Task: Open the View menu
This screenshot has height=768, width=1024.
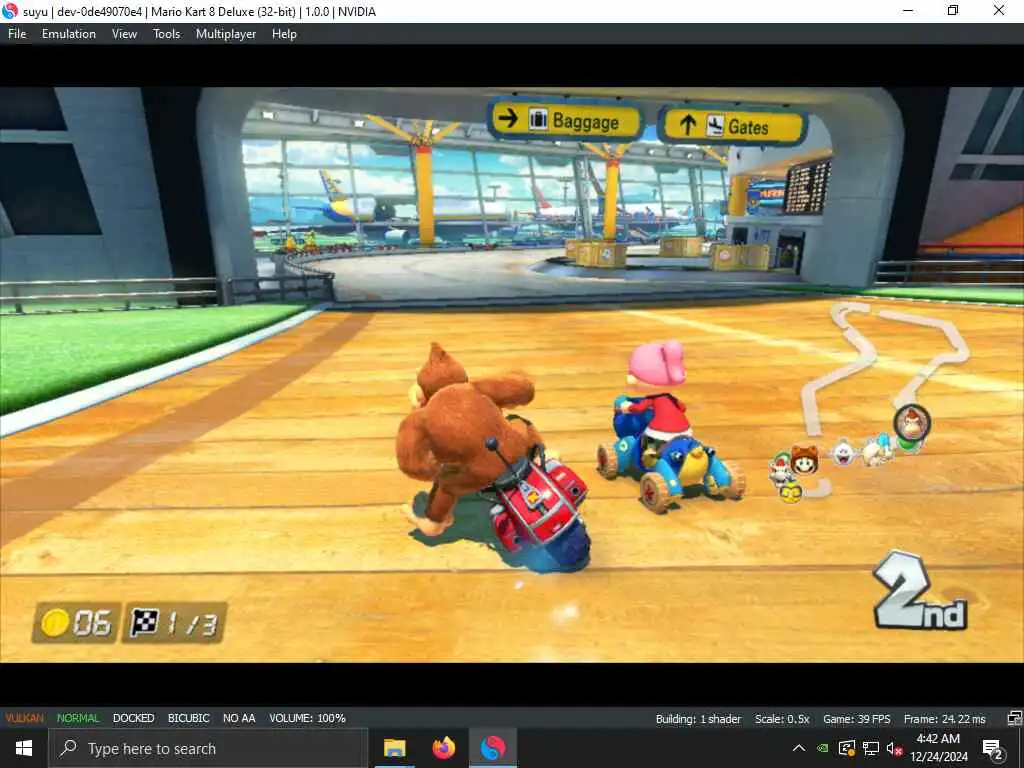Action: [x=124, y=34]
